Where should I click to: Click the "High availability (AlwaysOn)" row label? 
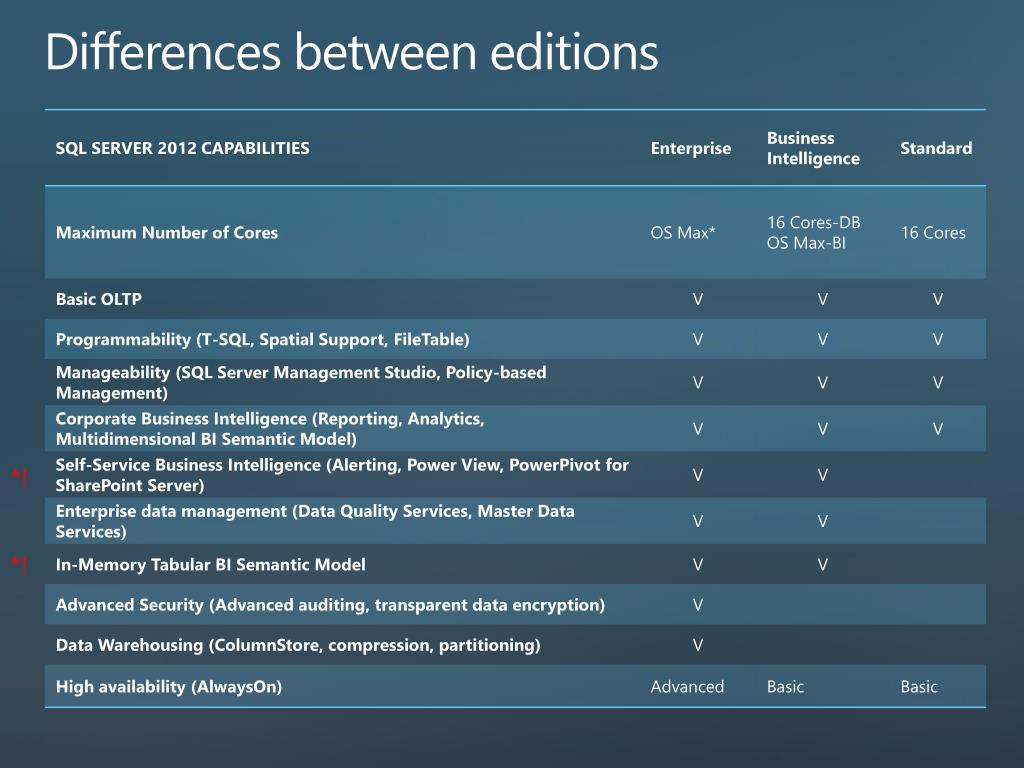(168, 686)
